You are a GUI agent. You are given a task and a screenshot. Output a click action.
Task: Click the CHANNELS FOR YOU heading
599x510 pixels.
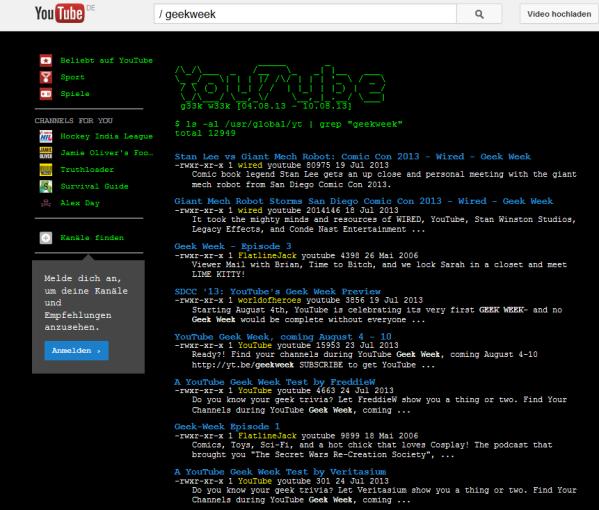click(x=74, y=121)
